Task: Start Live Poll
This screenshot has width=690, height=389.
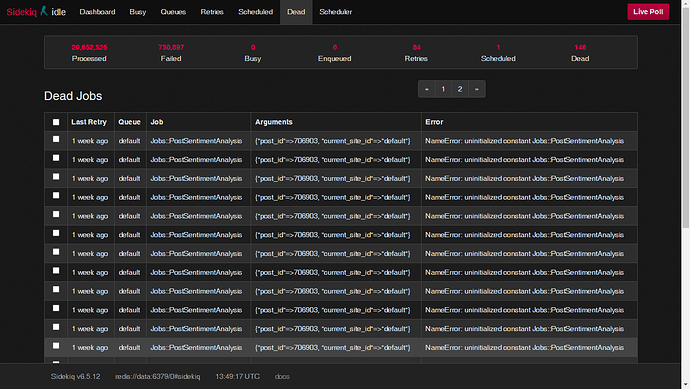Action: coord(648,12)
